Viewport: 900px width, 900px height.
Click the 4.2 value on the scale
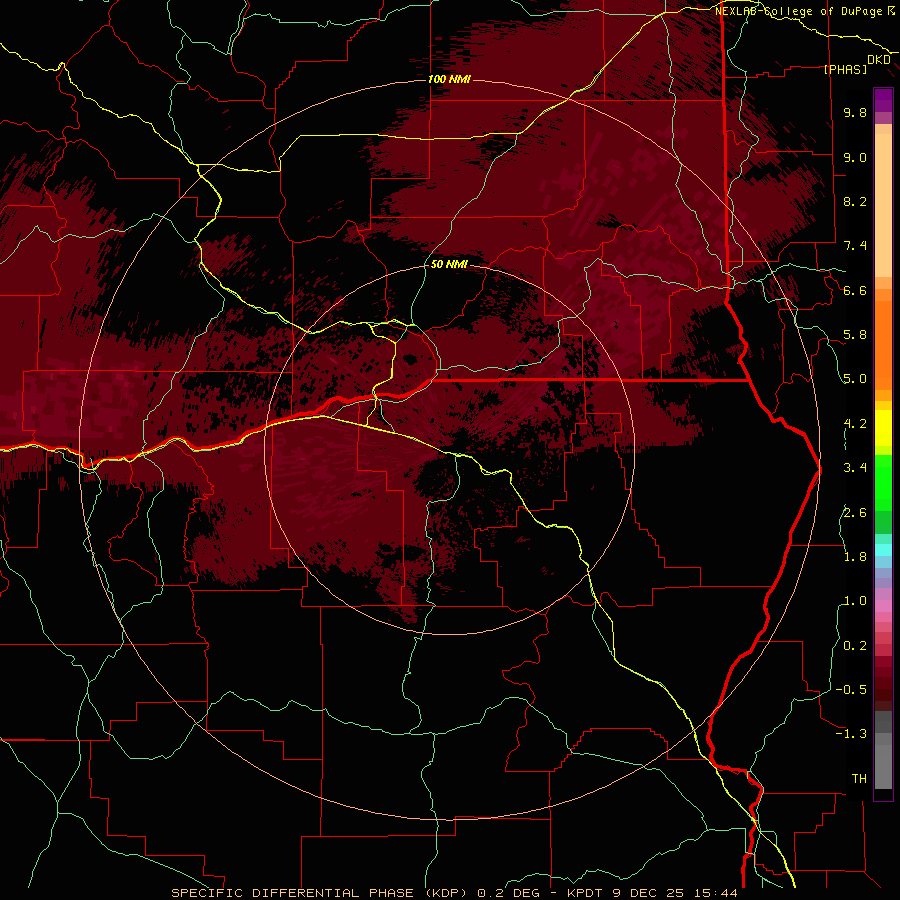click(855, 424)
